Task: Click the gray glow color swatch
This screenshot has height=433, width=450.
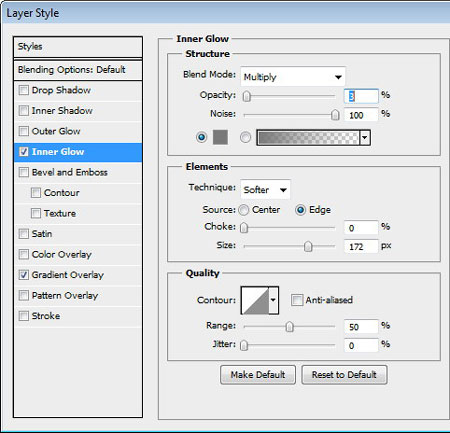Action: pyautogui.click(x=220, y=137)
